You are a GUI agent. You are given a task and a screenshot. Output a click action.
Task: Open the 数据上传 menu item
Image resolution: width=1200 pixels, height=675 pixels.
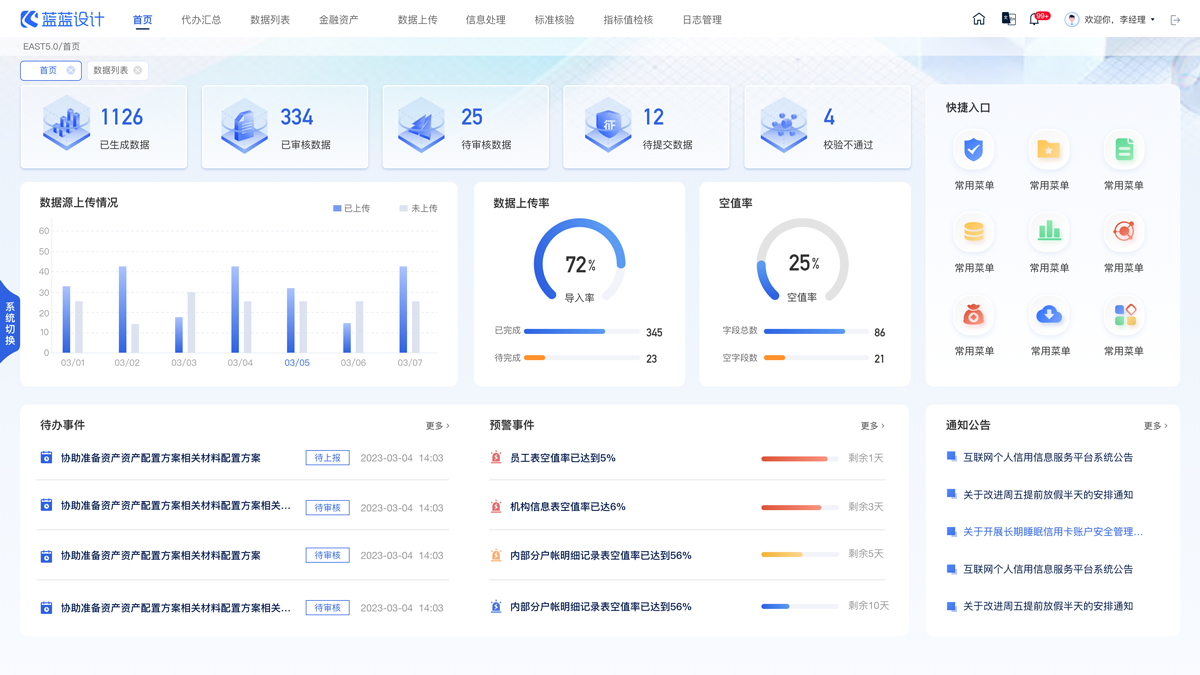click(417, 20)
